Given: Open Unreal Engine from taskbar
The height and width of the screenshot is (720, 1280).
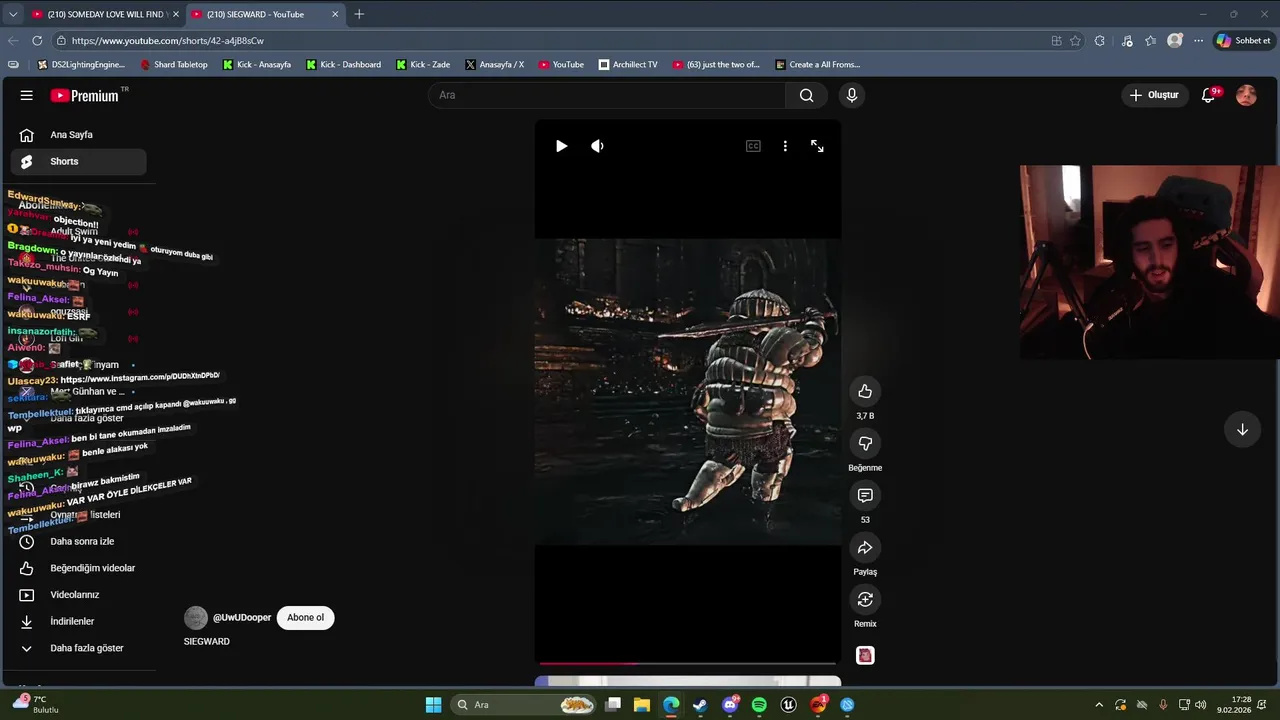Looking at the screenshot, I should click(x=788, y=705).
